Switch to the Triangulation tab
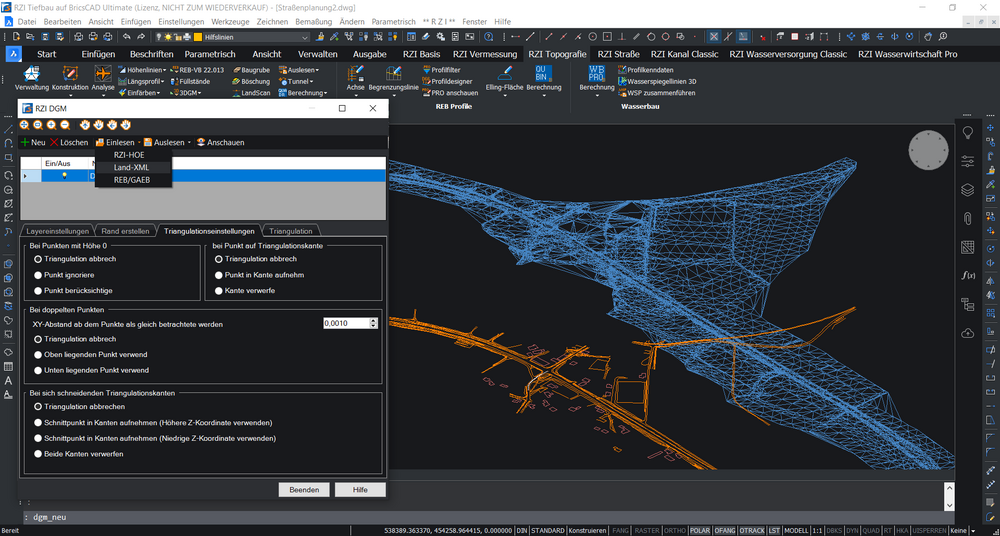 pyautogui.click(x=291, y=231)
